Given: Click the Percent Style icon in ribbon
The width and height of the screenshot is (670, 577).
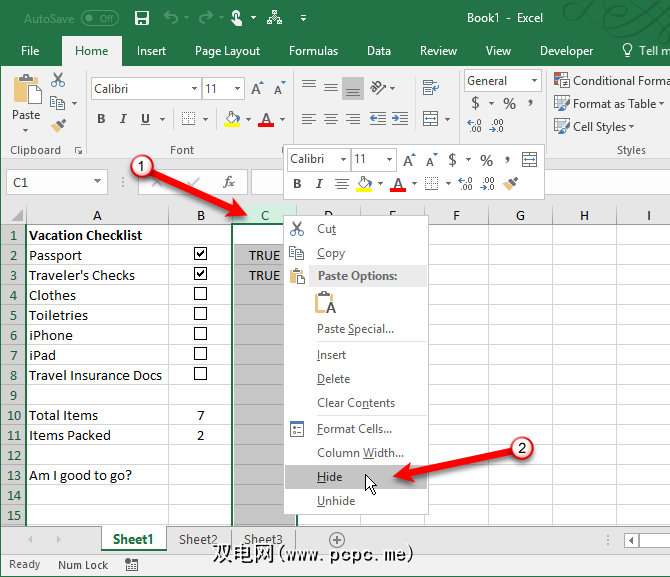Looking at the screenshot, I should [x=509, y=103].
